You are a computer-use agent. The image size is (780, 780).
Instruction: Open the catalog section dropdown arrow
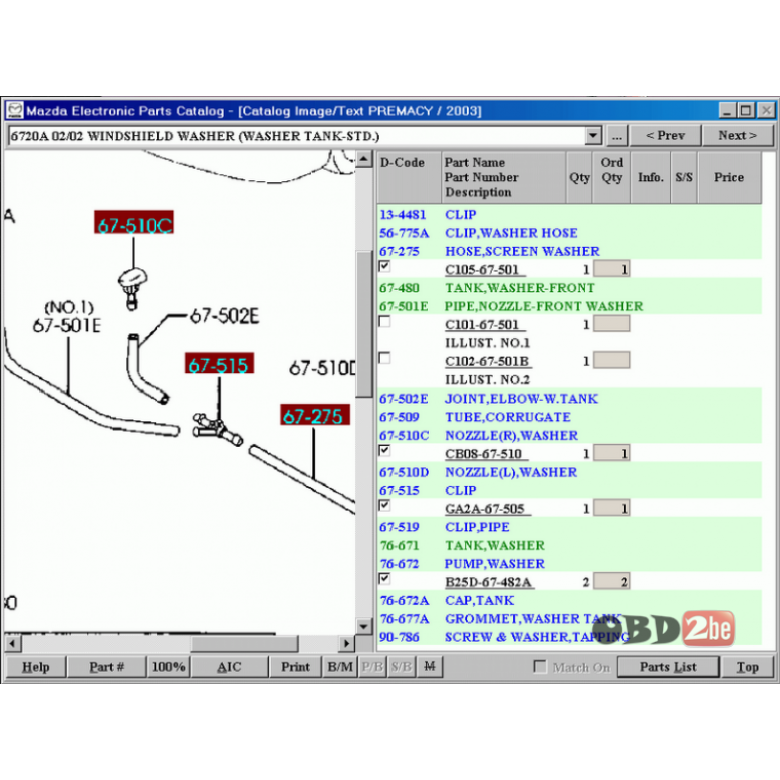point(592,135)
